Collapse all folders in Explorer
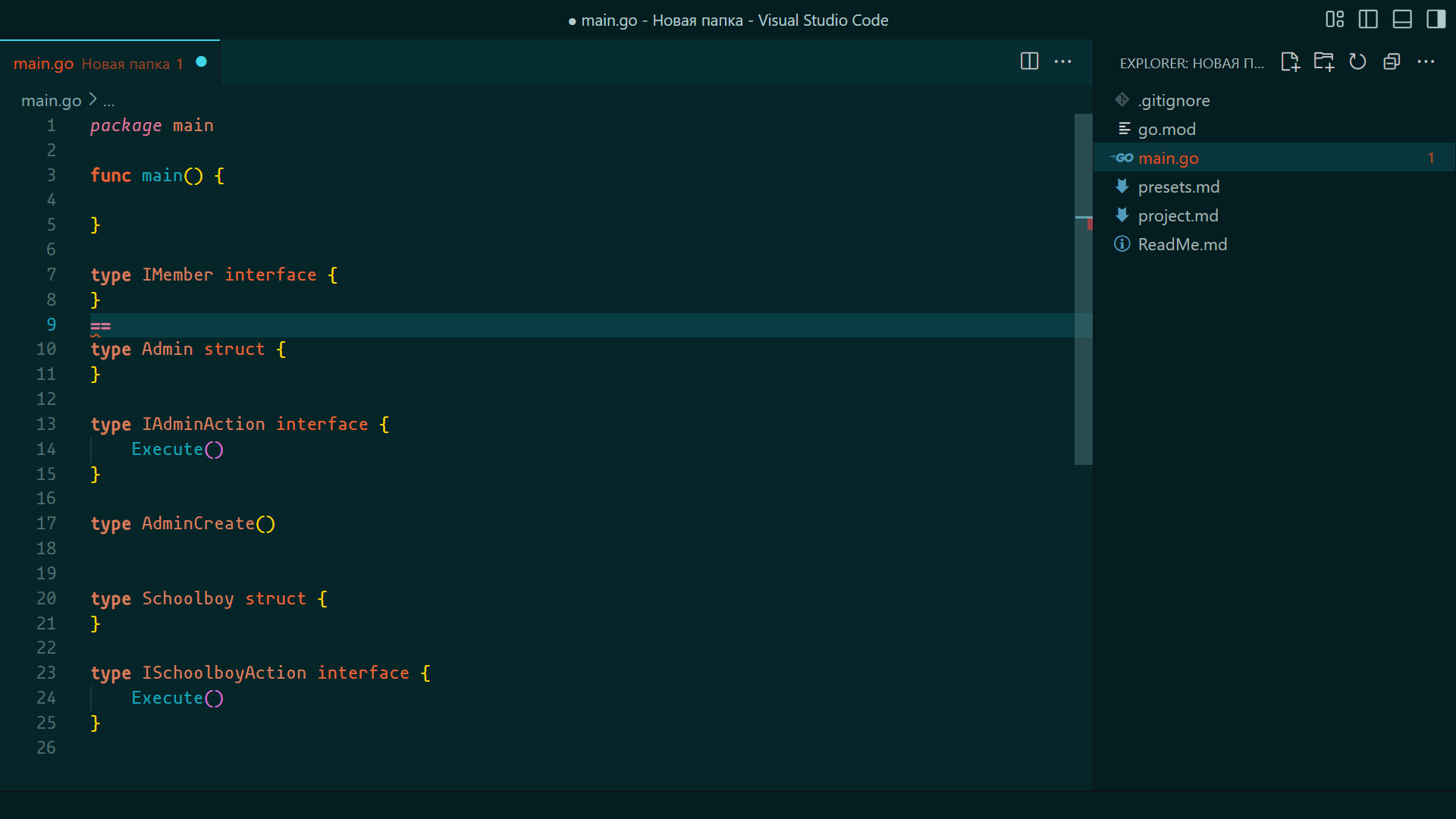The width and height of the screenshot is (1456, 819). tap(1392, 62)
